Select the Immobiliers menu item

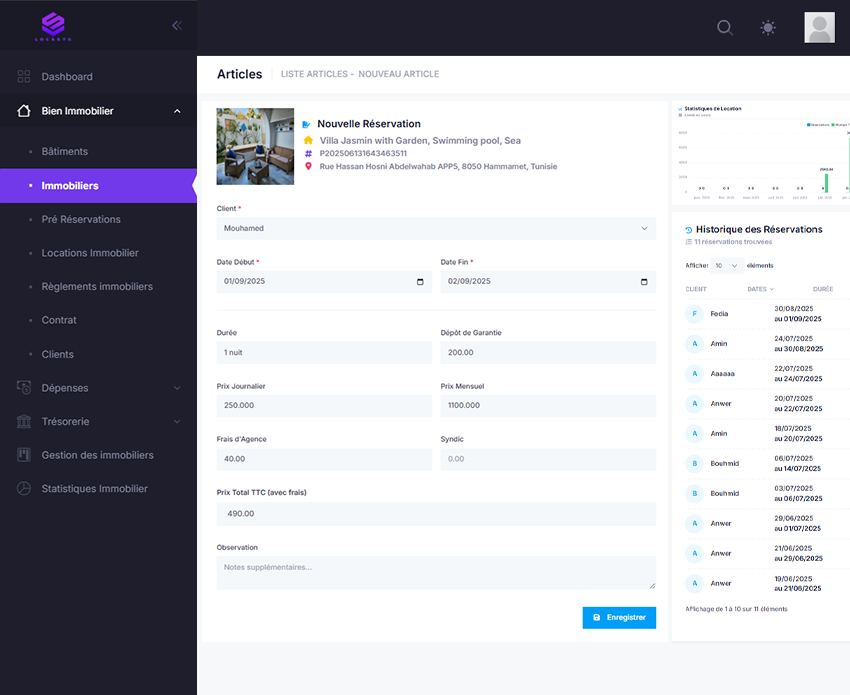pyautogui.click(x=98, y=186)
